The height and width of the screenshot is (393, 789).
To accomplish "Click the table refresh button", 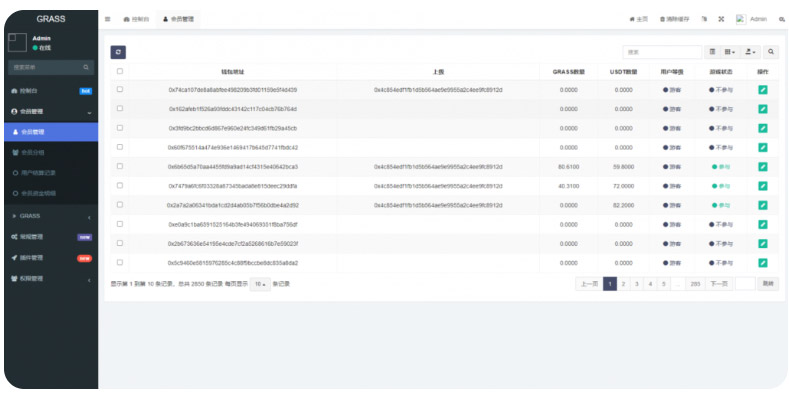I will (x=118, y=52).
